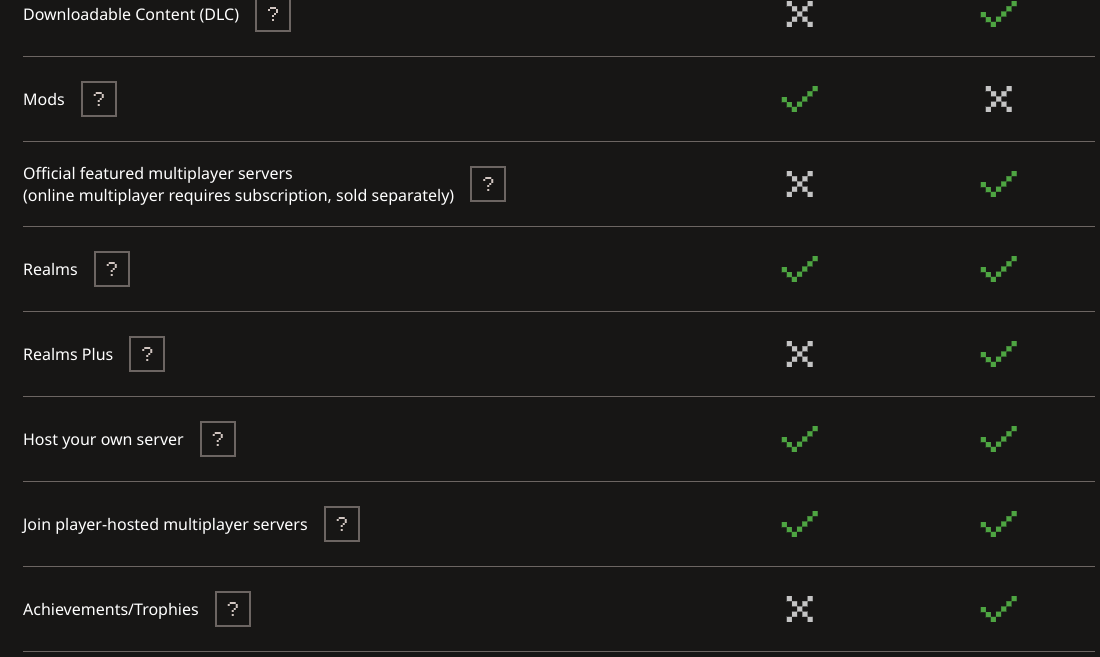This screenshot has height=657, width=1100.
Task: Click the cross in Official featured servers row
Action: click(x=799, y=184)
